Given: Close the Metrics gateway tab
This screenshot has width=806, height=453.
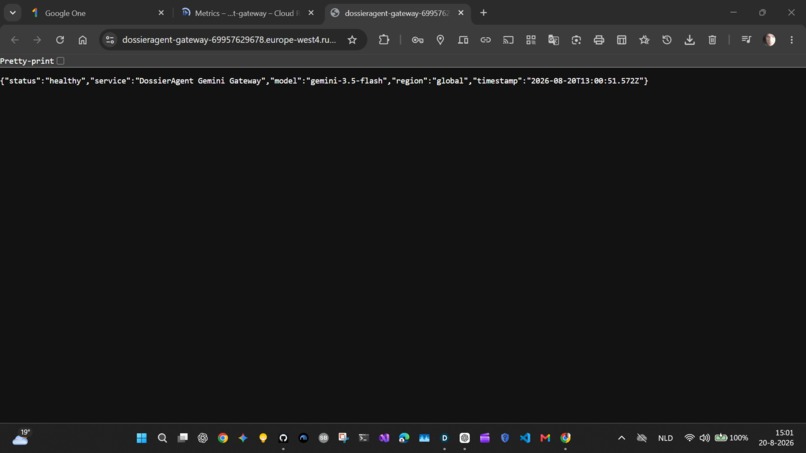Looking at the screenshot, I should click(311, 13).
